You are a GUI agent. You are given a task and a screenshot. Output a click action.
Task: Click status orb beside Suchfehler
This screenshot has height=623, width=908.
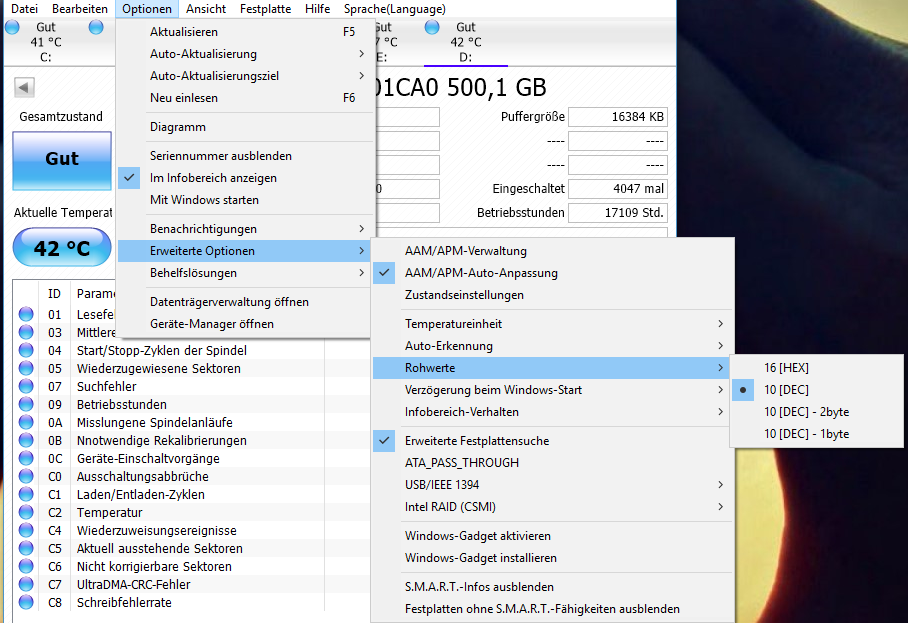(26, 386)
